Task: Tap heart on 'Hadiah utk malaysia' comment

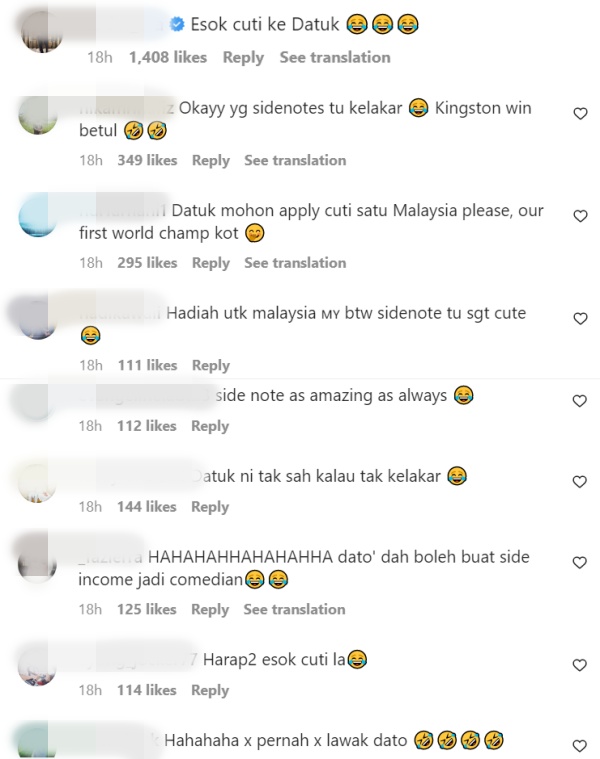Action: [x=580, y=319]
